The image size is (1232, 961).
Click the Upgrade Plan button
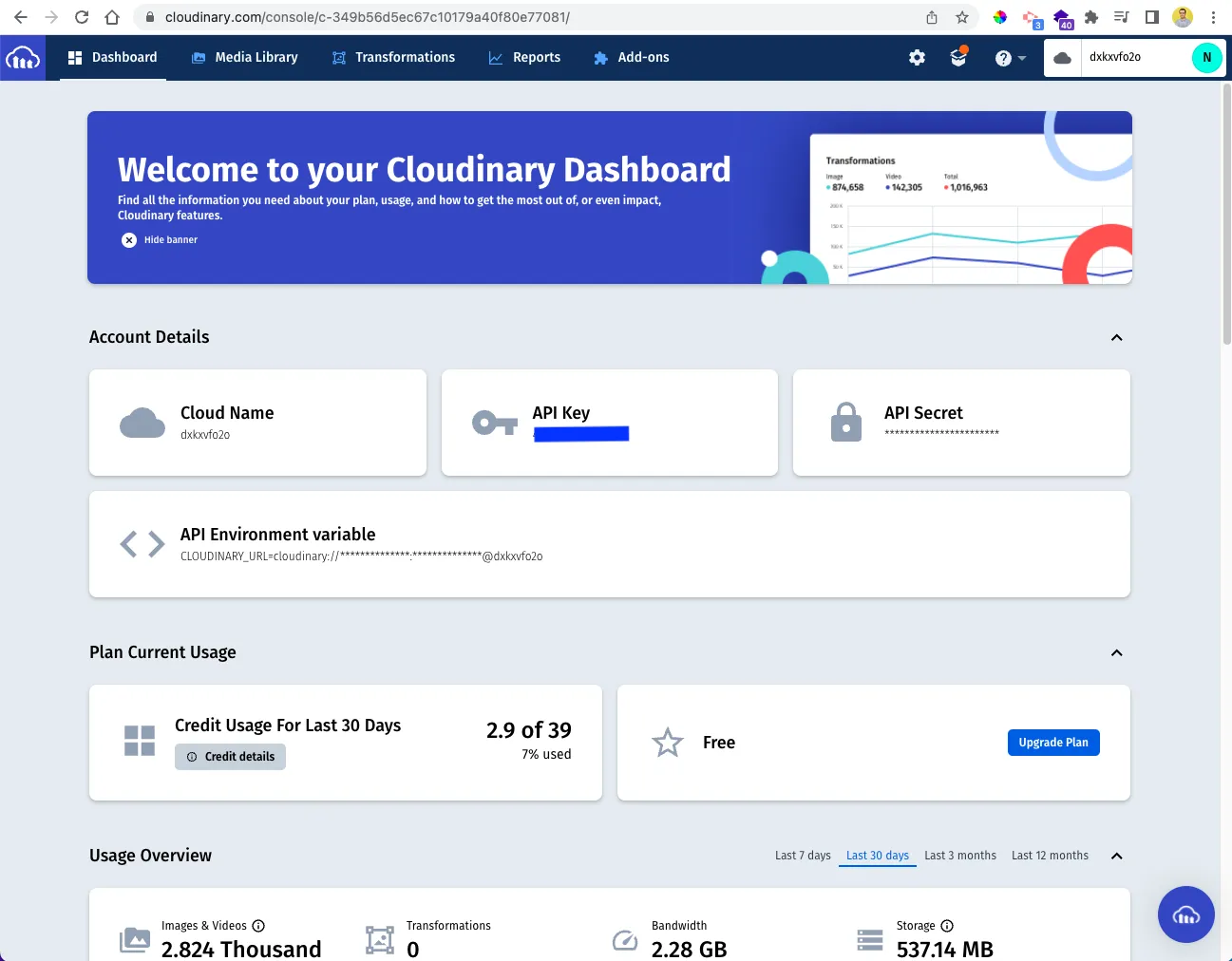tap(1053, 743)
